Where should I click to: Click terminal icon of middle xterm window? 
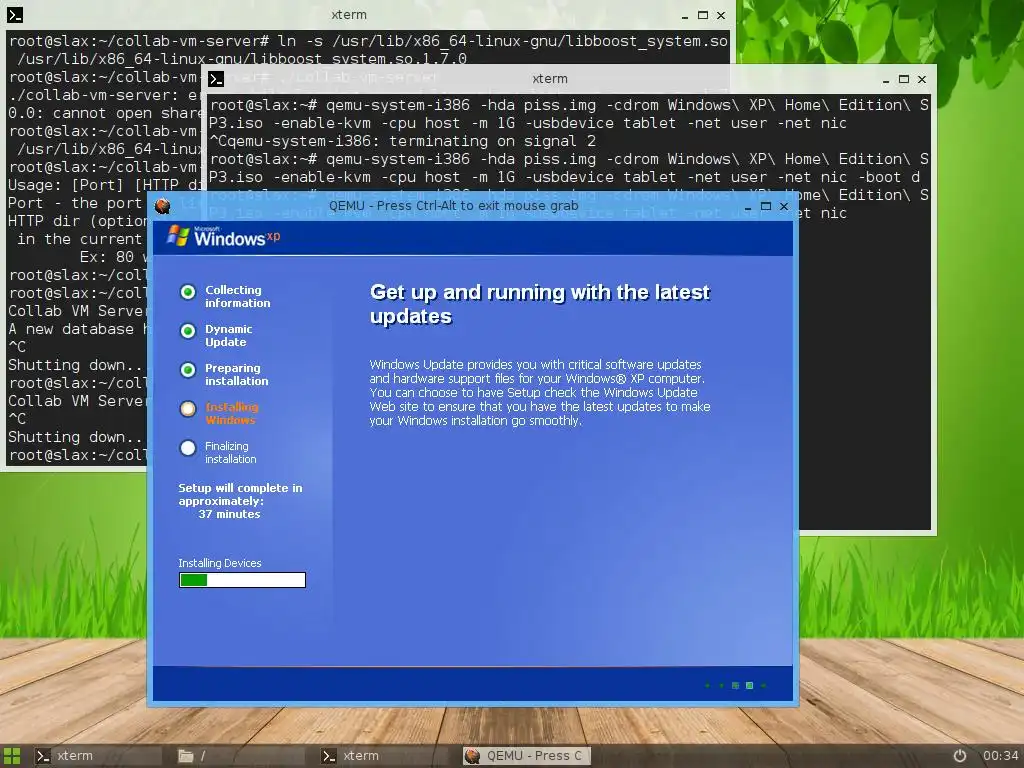[216, 79]
